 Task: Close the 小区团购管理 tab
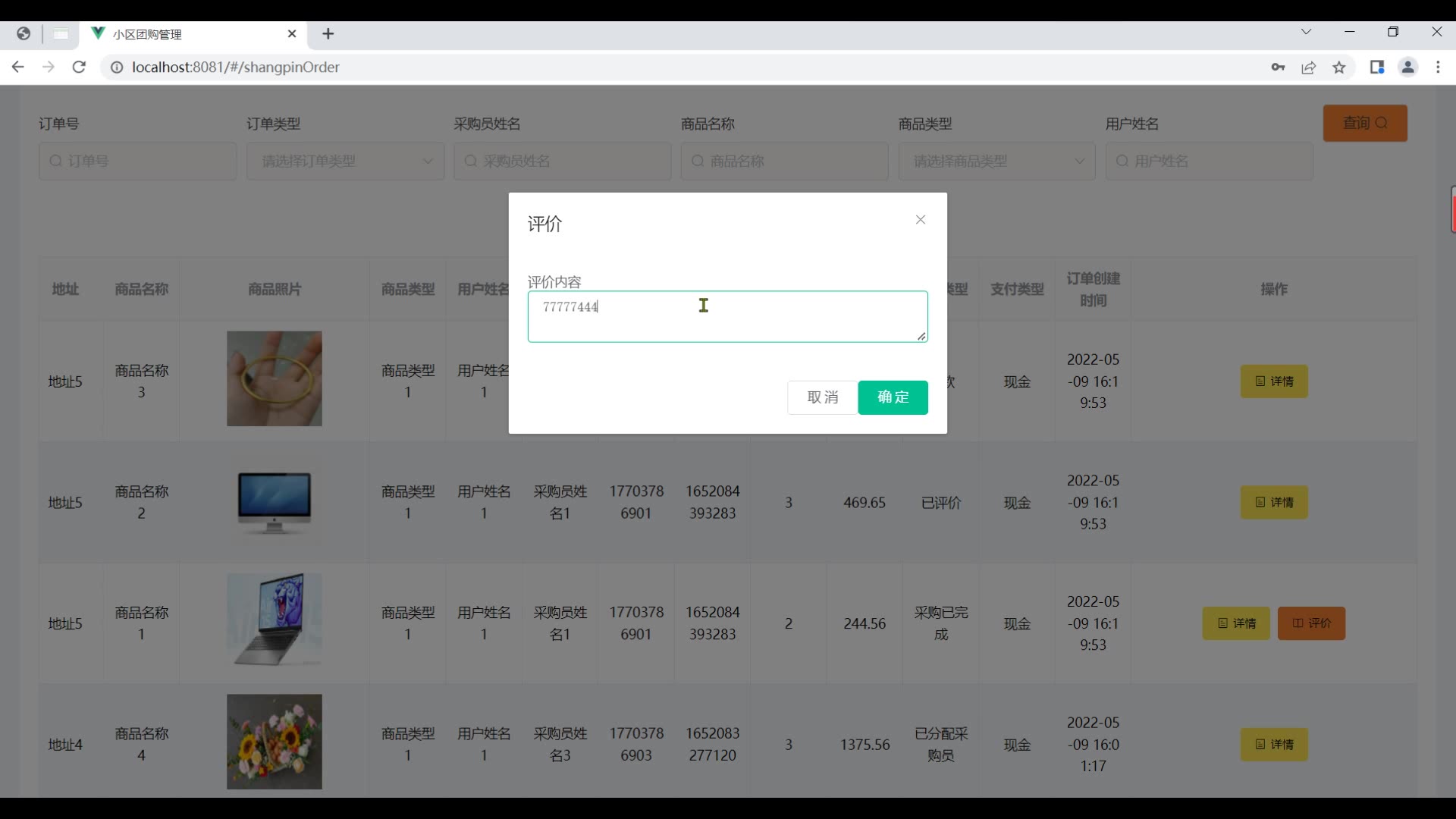(x=292, y=34)
